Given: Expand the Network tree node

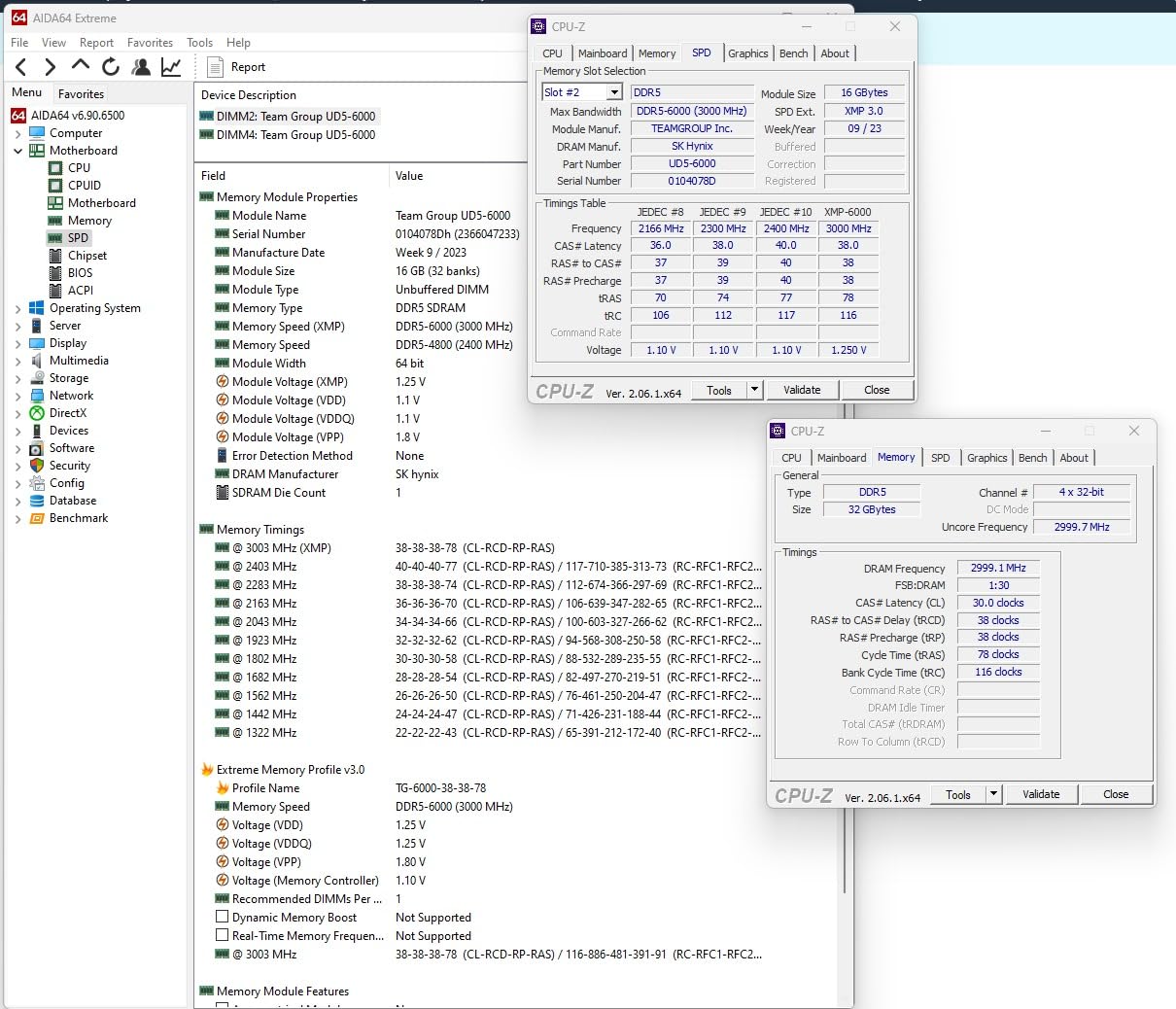Looking at the screenshot, I should [x=17, y=396].
